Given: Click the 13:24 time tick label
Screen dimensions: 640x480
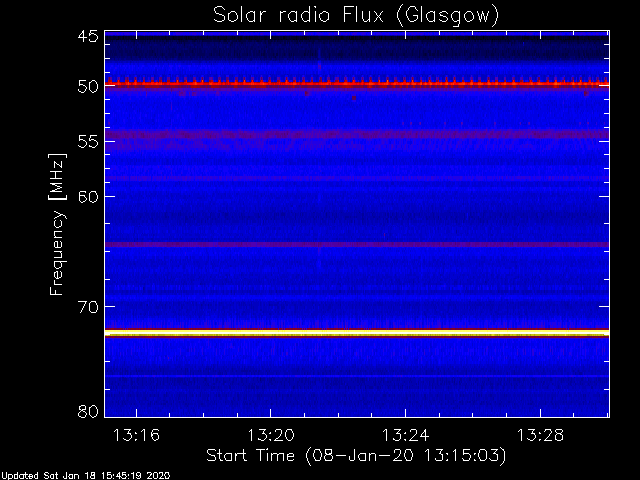Looking at the screenshot, I should pos(405,435).
